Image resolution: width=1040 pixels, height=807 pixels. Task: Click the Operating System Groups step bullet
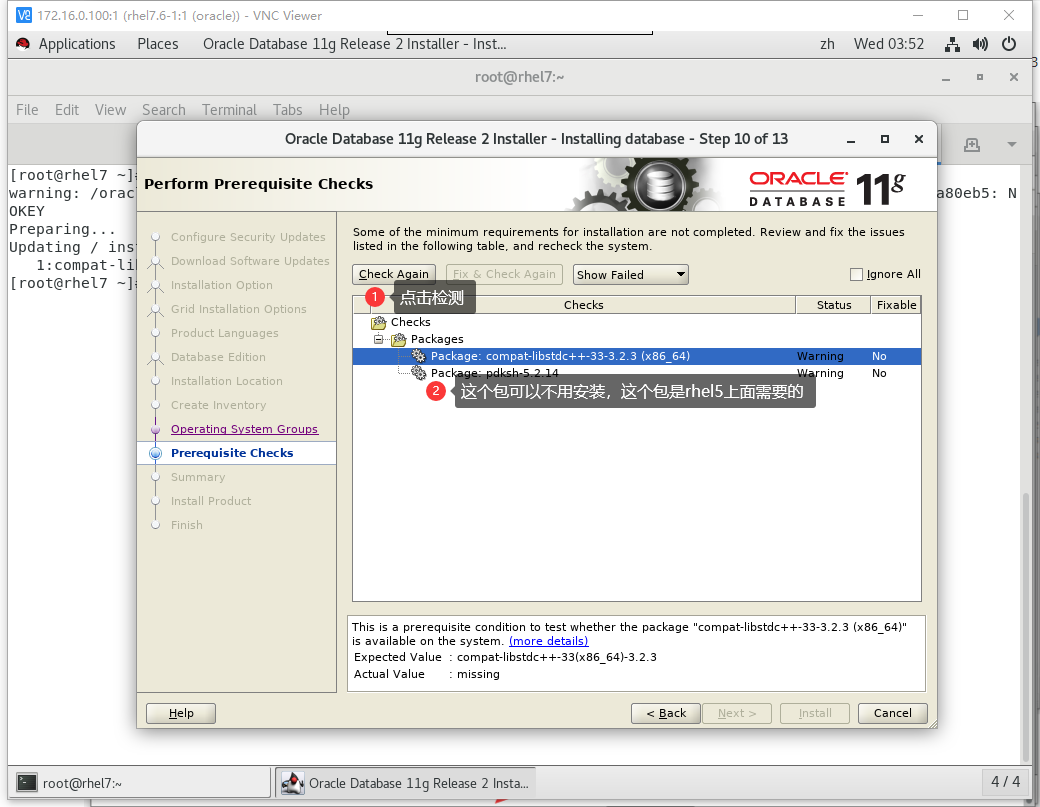point(156,430)
